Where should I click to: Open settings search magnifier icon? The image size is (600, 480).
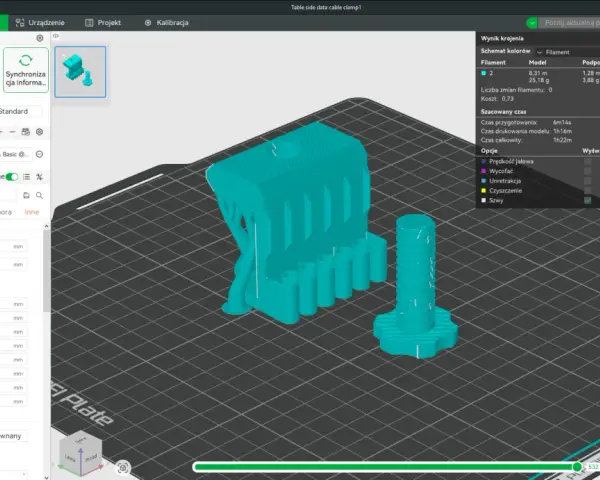tap(39, 196)
